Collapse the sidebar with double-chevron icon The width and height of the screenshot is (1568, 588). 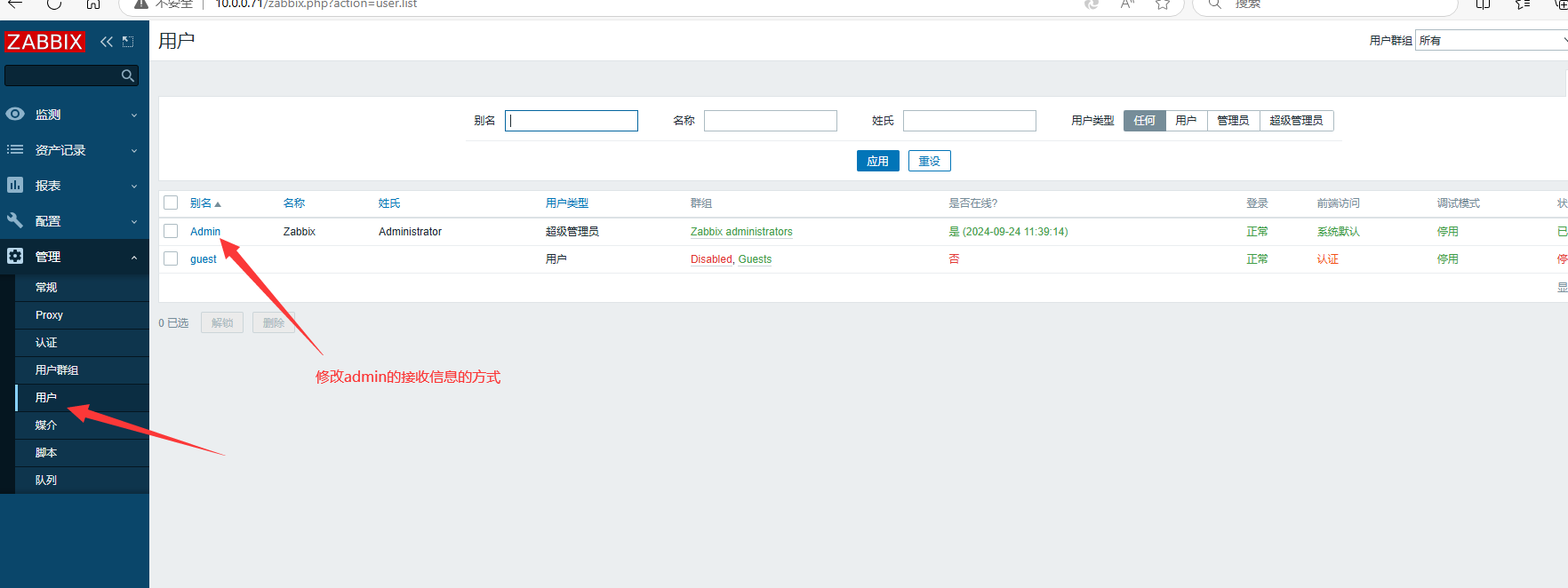107,42
